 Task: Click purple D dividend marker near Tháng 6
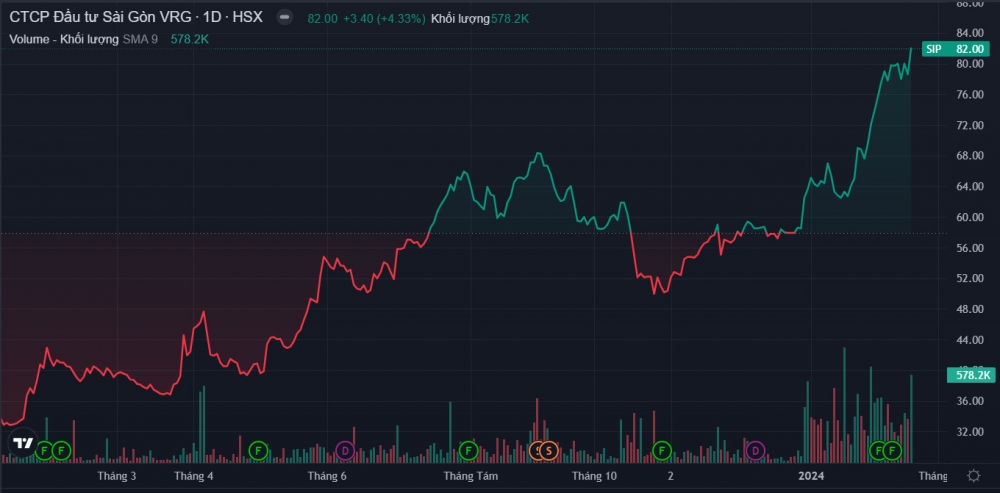(x=345, y=450)
